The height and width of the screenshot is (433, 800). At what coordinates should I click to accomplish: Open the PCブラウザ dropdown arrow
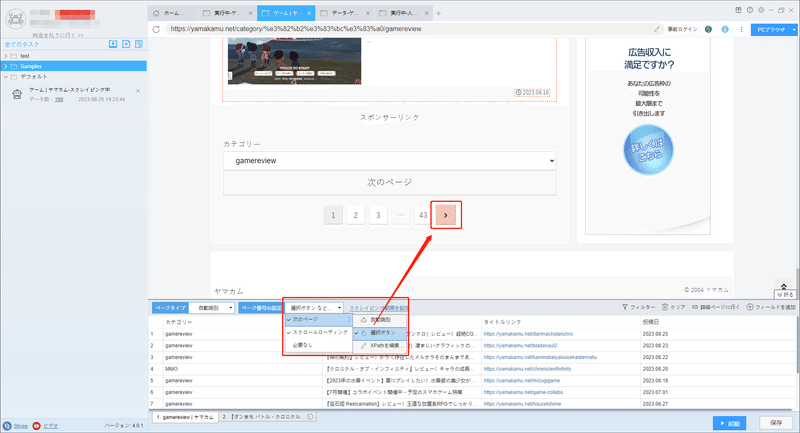[x=793, y=30]
